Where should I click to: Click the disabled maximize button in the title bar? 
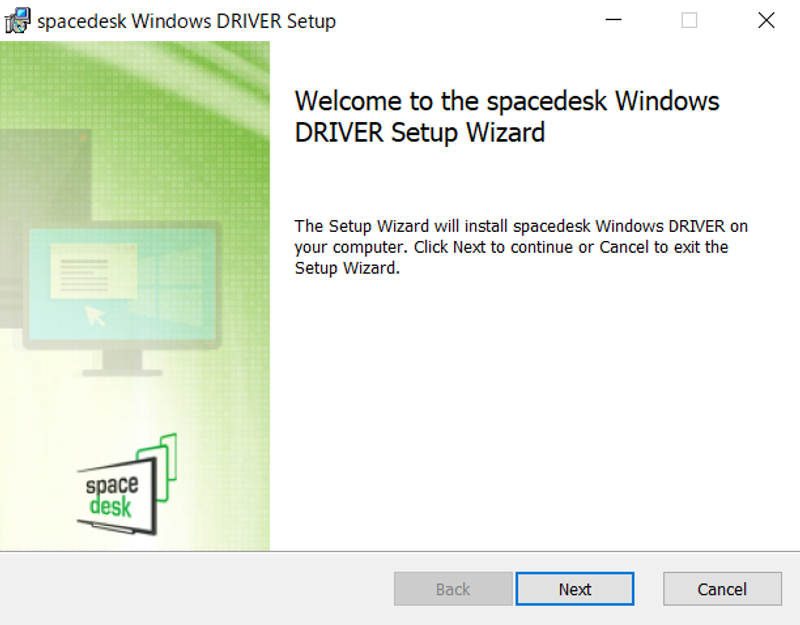[x=689, y=20]
